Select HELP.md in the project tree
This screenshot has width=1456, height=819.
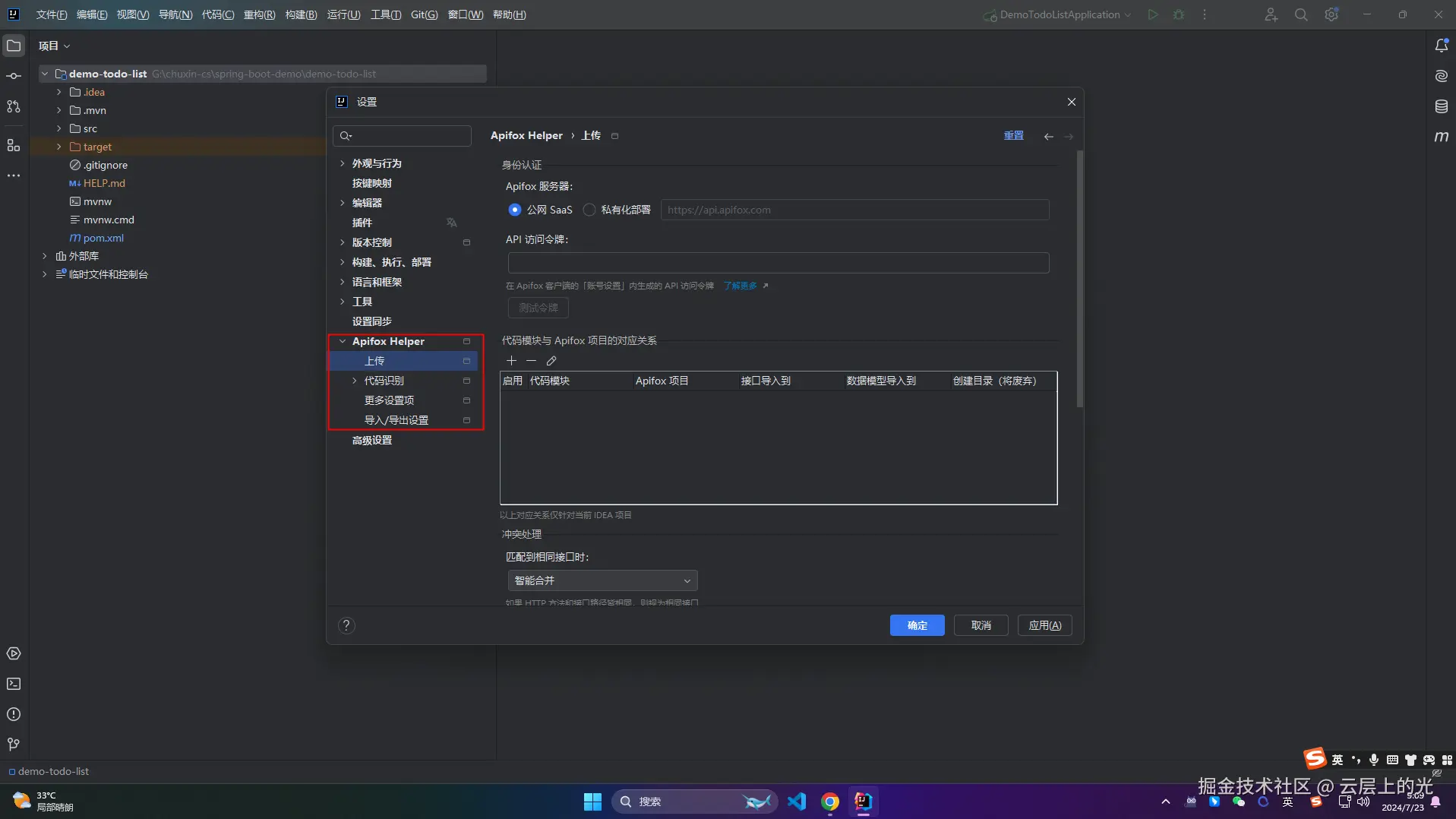tap(104, 183)
